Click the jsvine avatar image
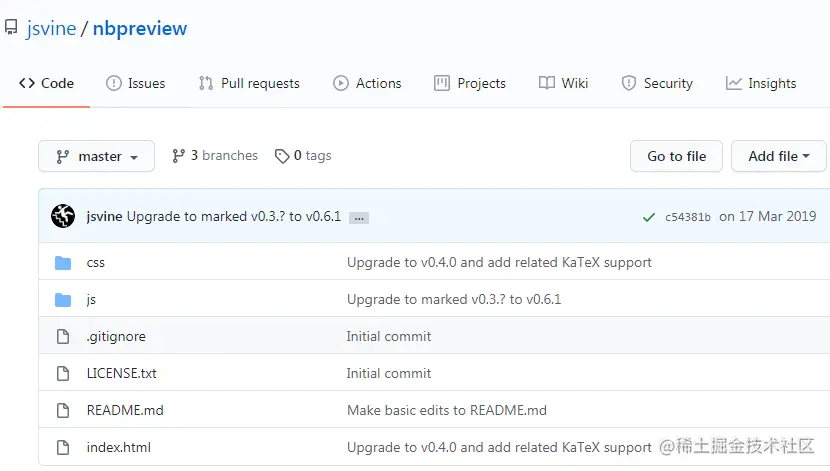830x471 pixels. click(x=63, y=216)
